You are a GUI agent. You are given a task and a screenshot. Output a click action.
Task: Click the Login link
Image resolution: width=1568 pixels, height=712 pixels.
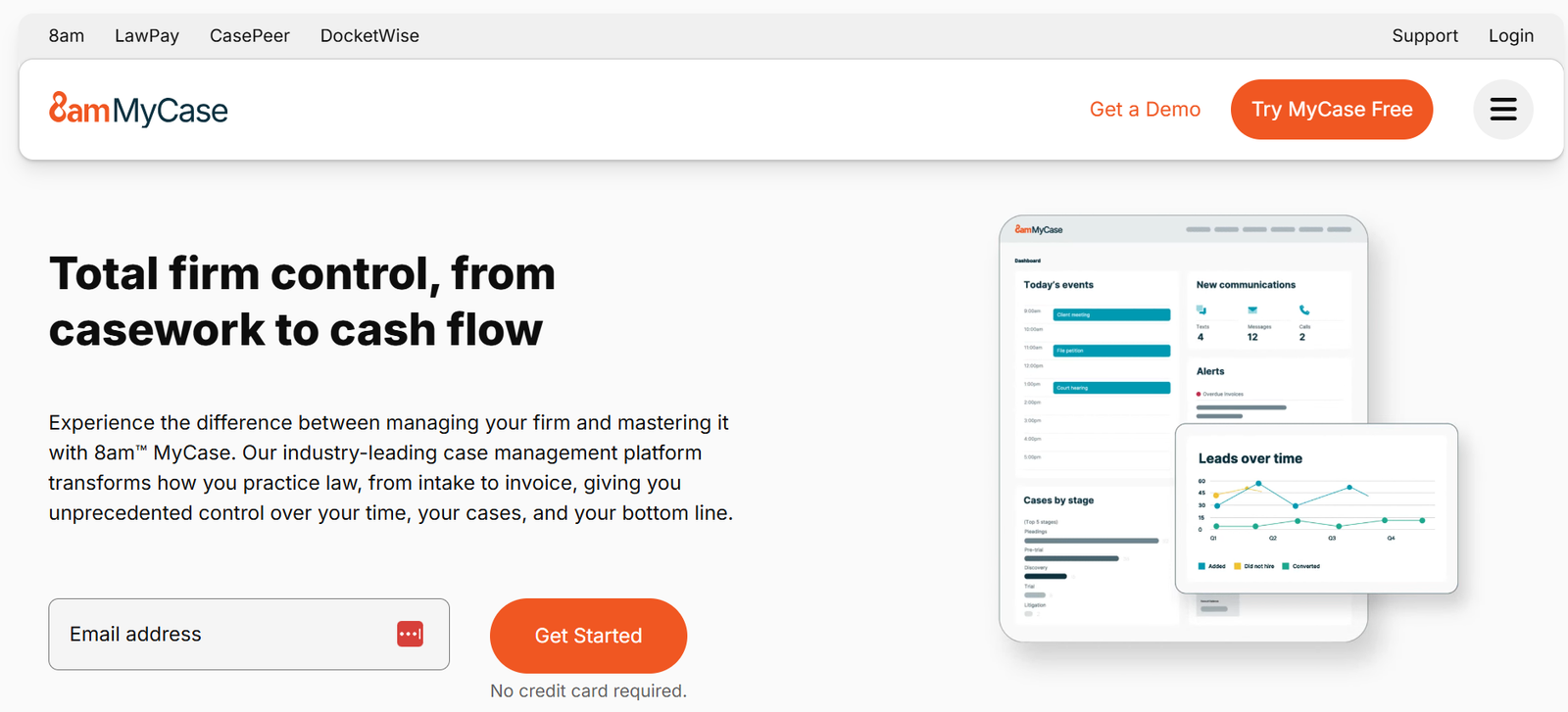click(1511, 36)
